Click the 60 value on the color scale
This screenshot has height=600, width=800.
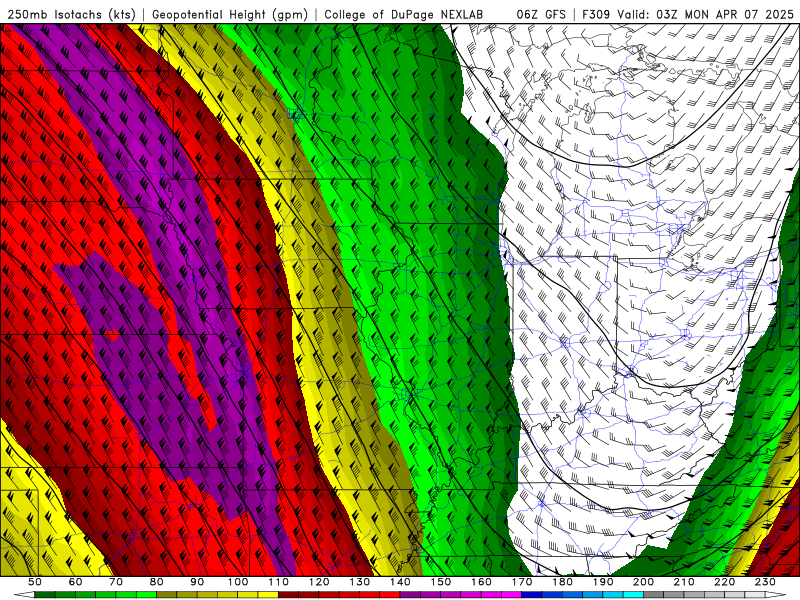(76, 582)
